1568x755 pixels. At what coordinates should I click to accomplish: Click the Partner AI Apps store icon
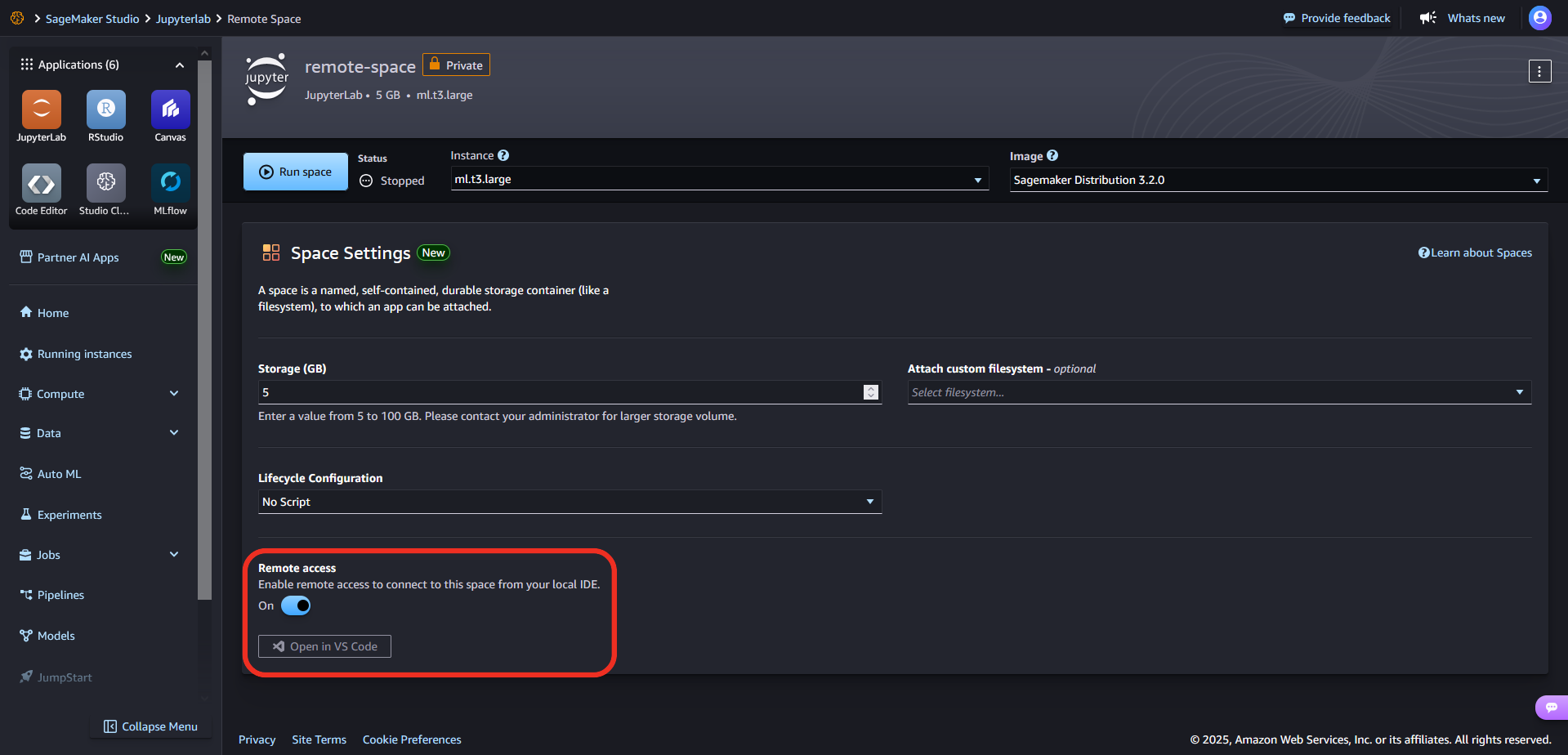[x=26, y=257]
